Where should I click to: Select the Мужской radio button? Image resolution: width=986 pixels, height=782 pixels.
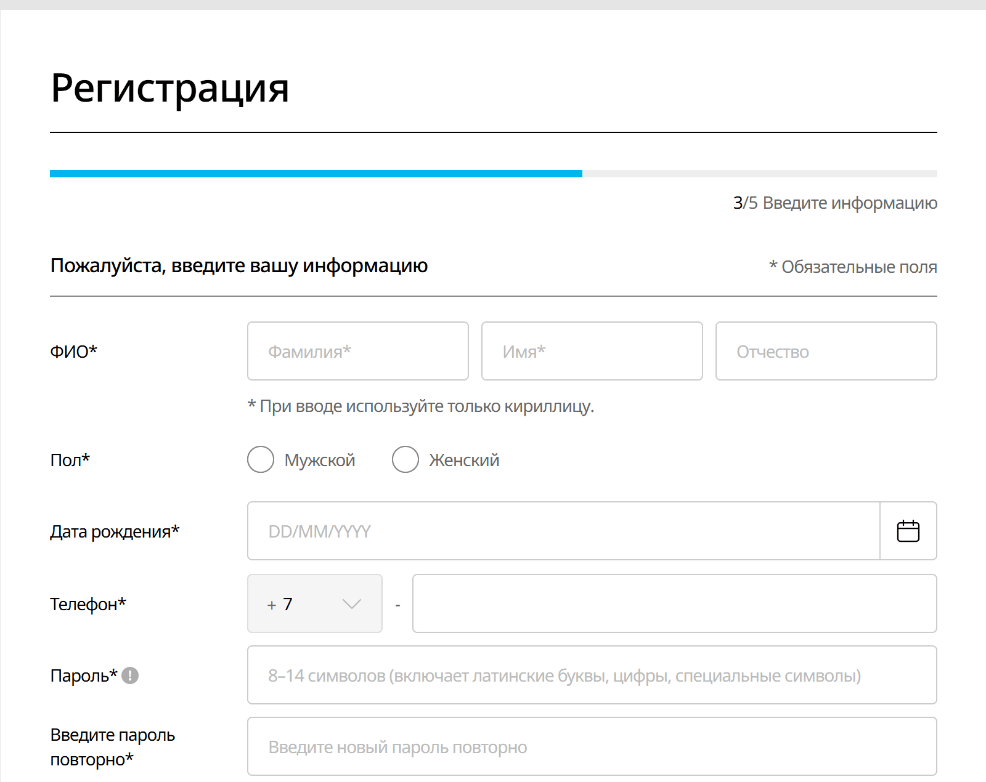(x=260, y=460)
